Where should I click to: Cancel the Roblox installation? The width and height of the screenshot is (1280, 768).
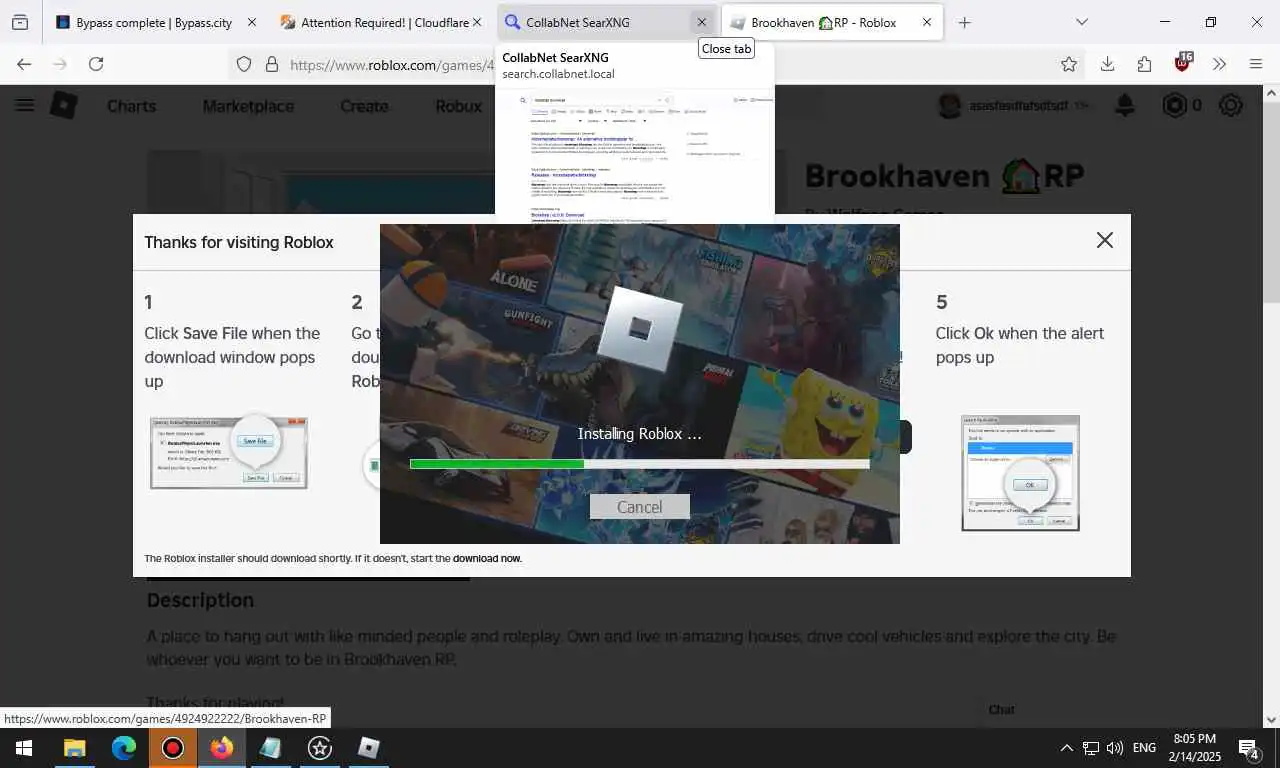[x=640, y=507]
